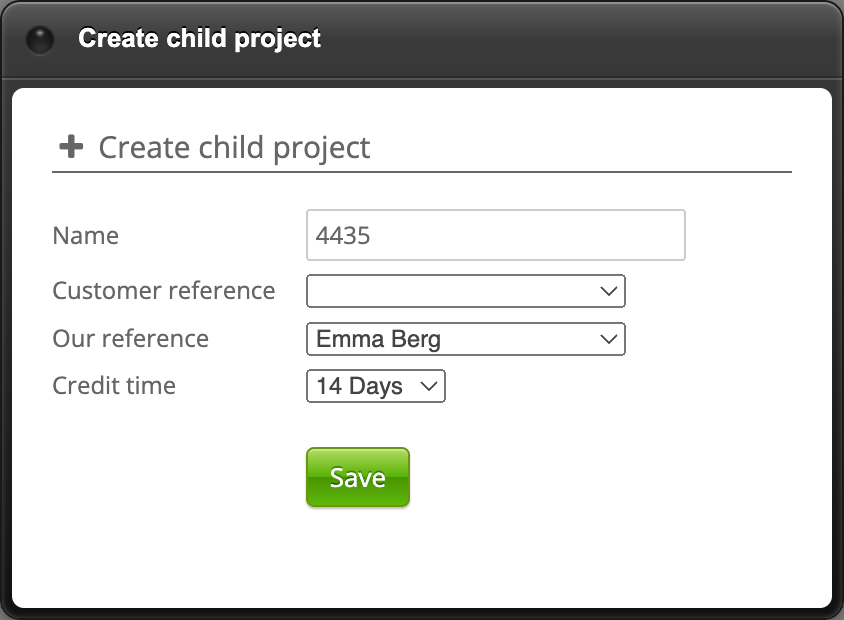Select the Emma Berg value text
The width and height of the screenshot is (844, 620).
click(378, 339)
